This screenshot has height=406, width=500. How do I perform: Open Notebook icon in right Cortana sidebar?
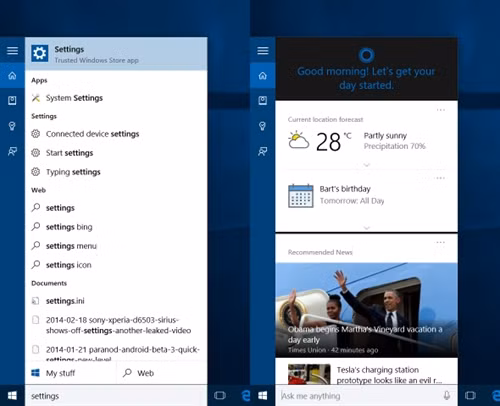(x=263, y=100)
